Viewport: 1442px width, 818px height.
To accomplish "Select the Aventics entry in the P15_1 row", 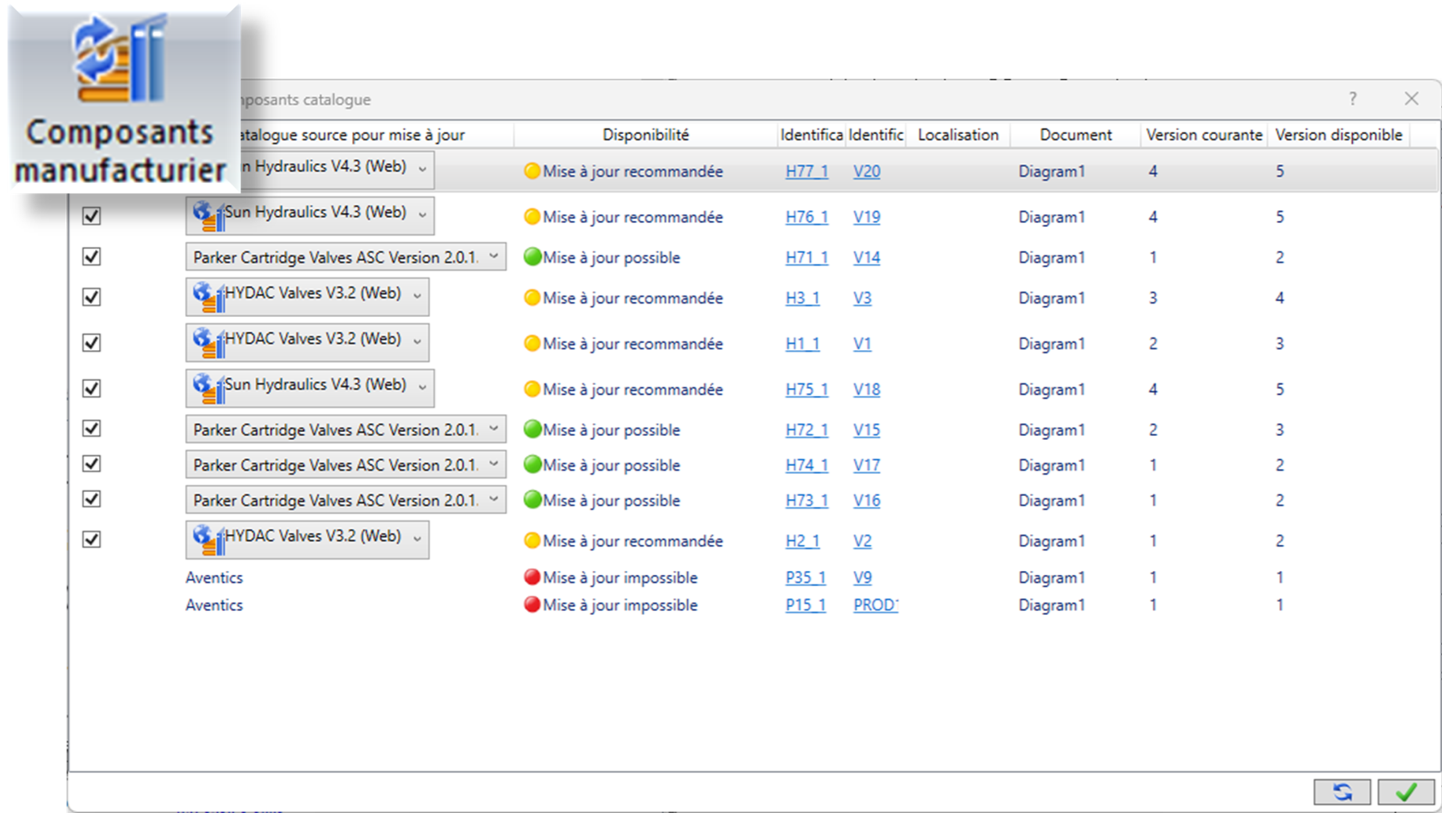I will pyautogui.click(x=214, y=605).
